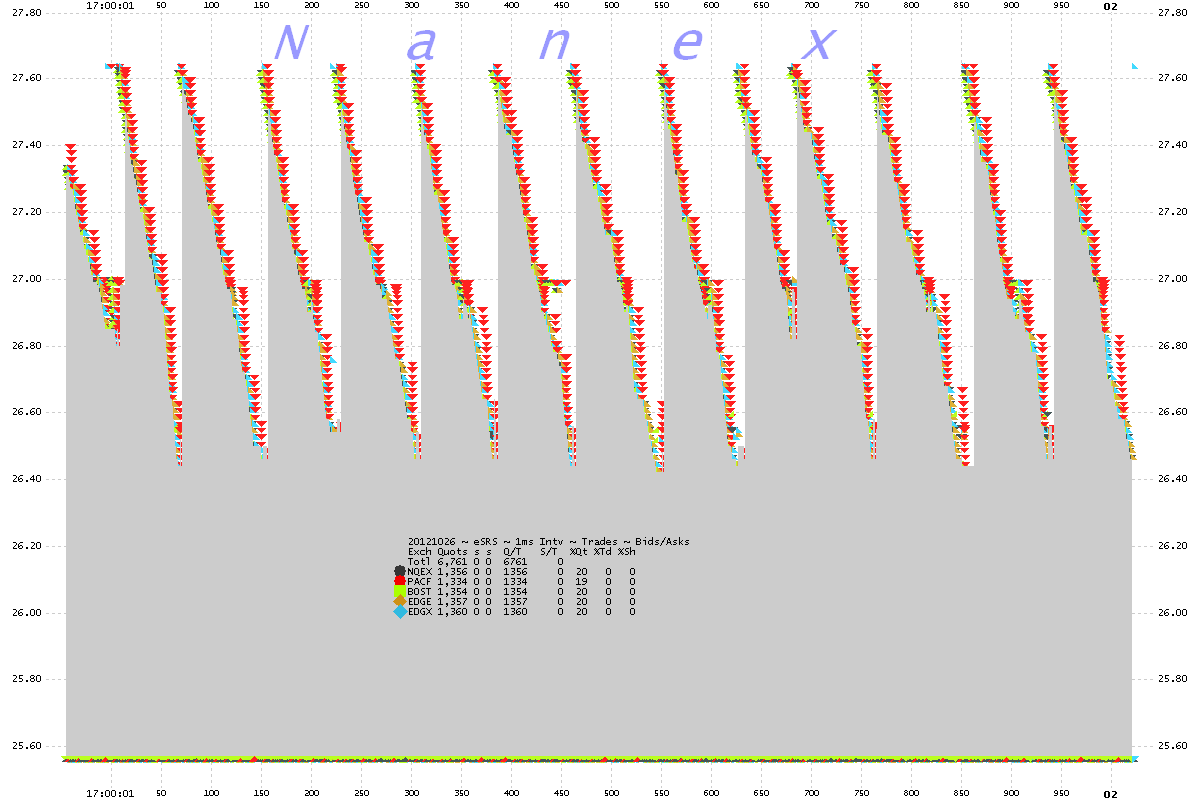Click the PACF red legend marker
This screenshot has width=1200, height=800.
(400, 582)
